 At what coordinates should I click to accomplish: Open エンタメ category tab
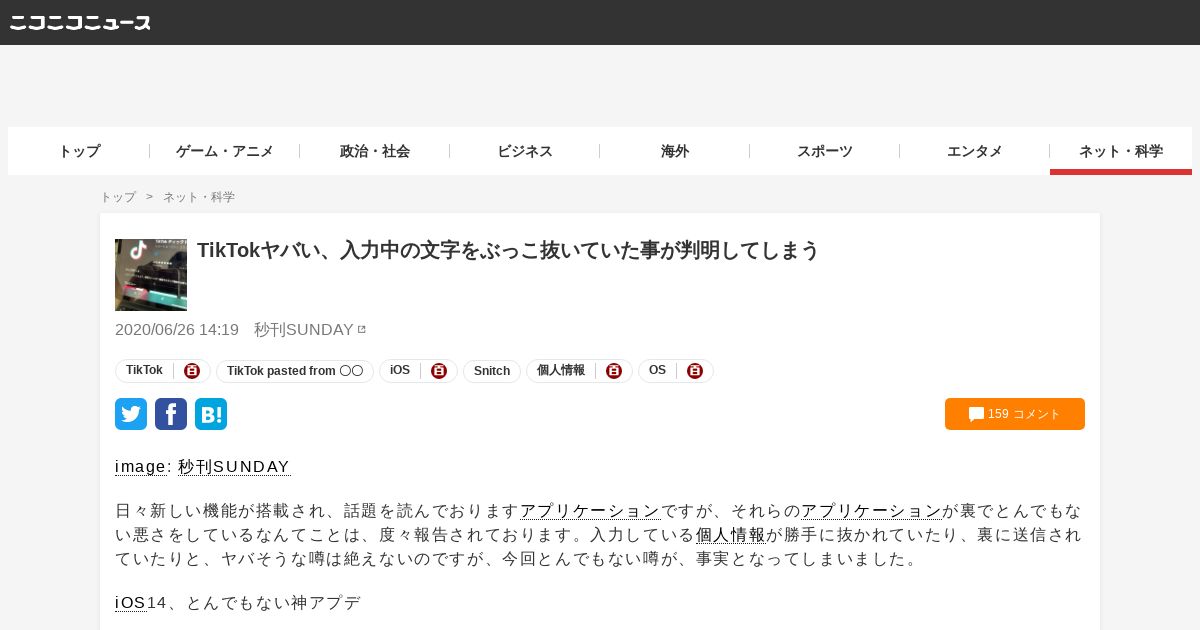coord(975,151)
